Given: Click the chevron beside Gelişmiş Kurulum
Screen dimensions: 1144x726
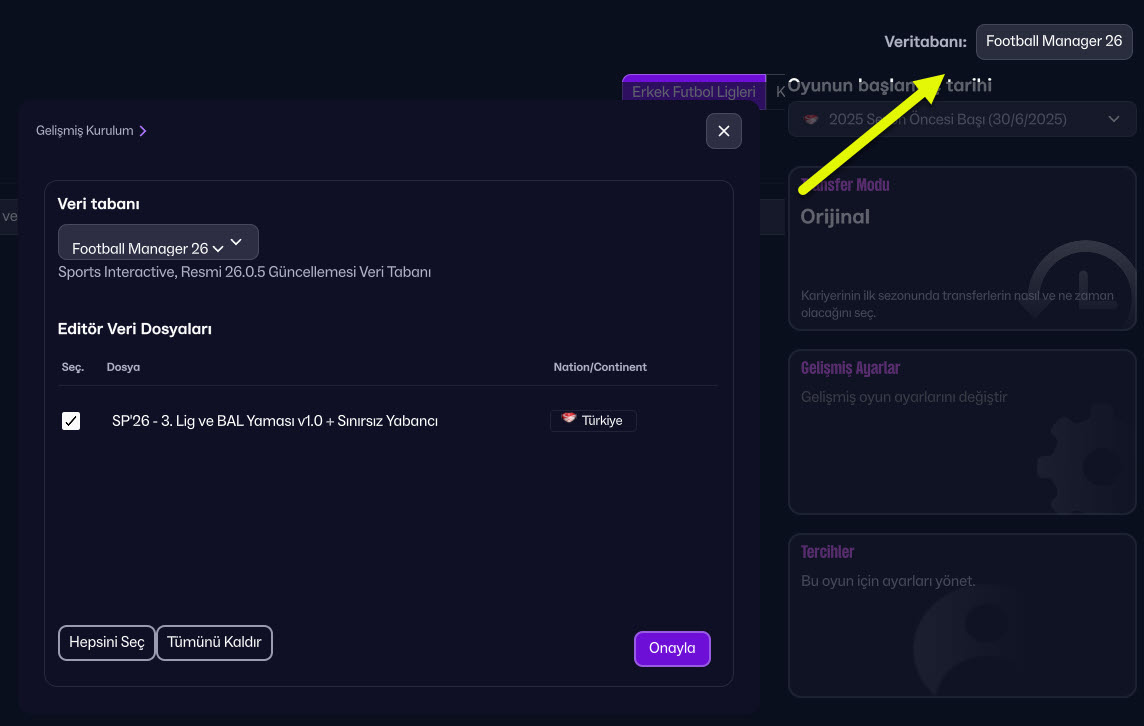Looking at the screenshot, I should [143, 131].
